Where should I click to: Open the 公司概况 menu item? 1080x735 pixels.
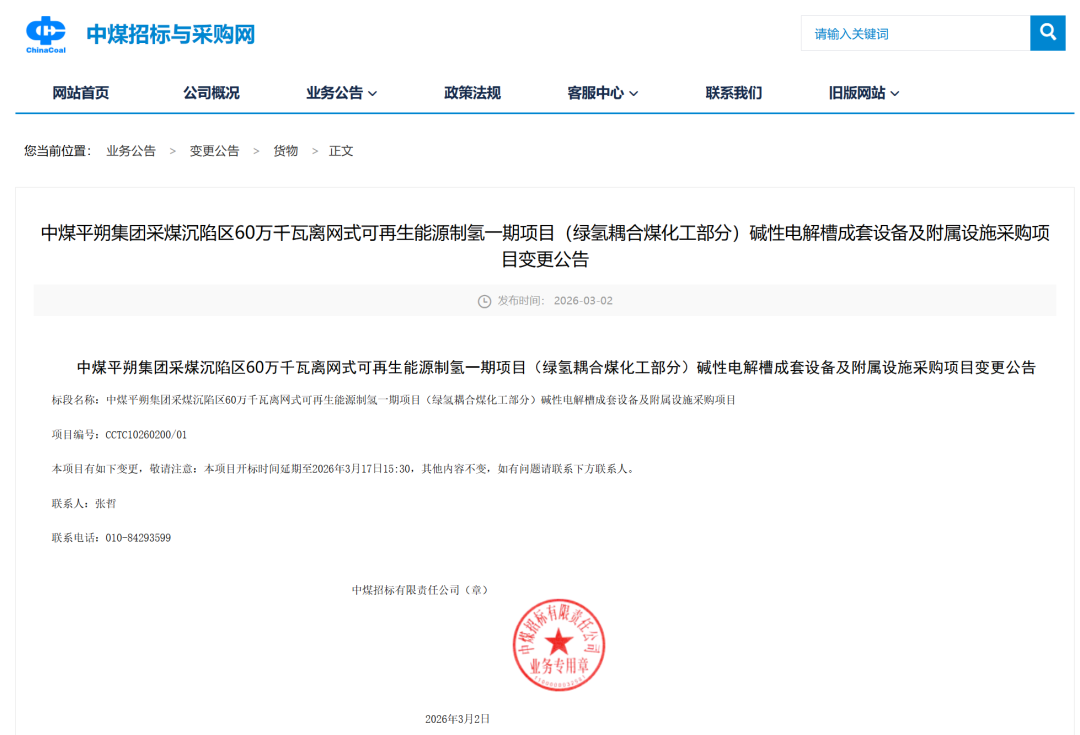211,92
